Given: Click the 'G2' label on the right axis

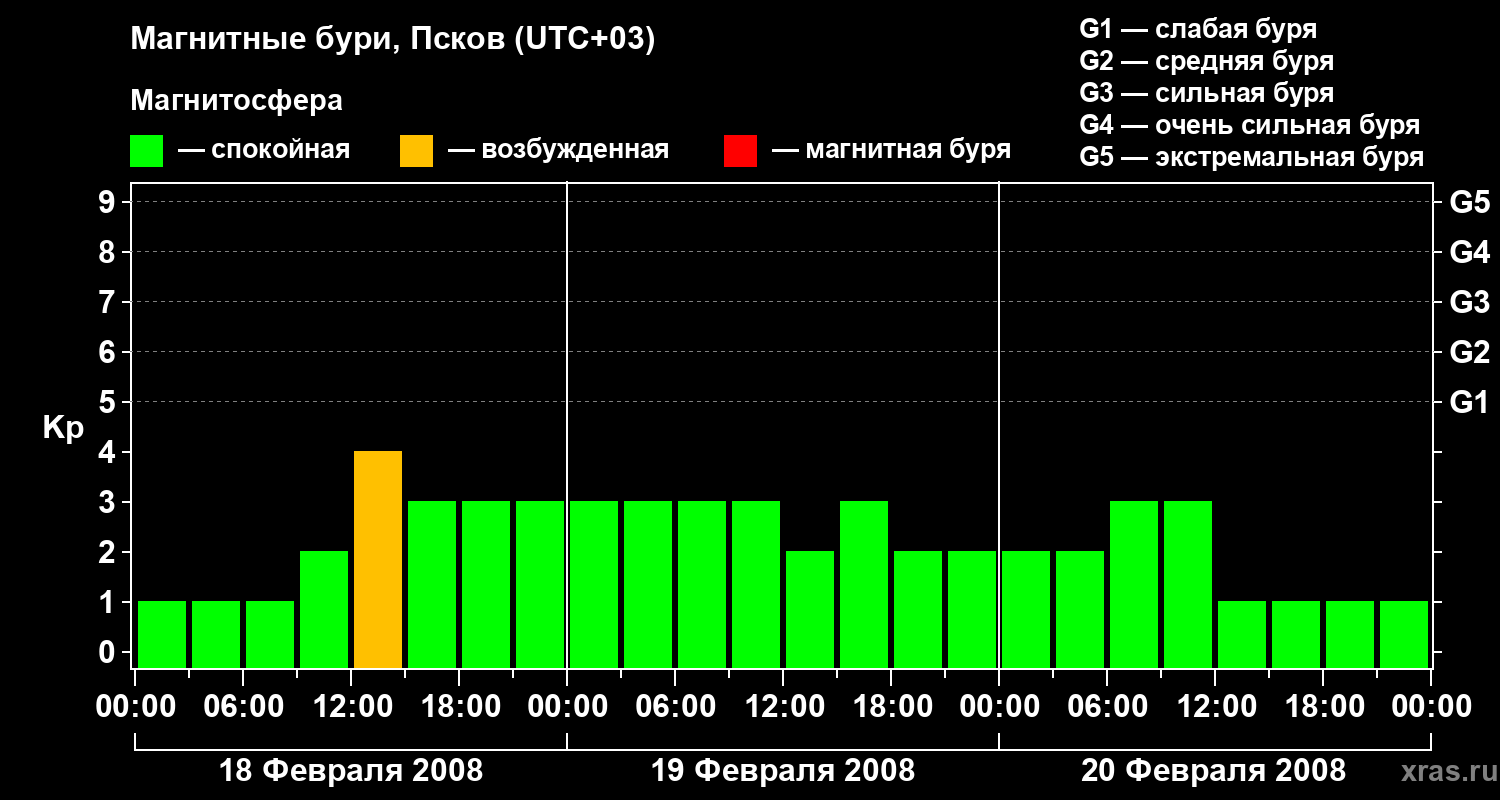Looking at the screenshot, I should (1470, 353).
